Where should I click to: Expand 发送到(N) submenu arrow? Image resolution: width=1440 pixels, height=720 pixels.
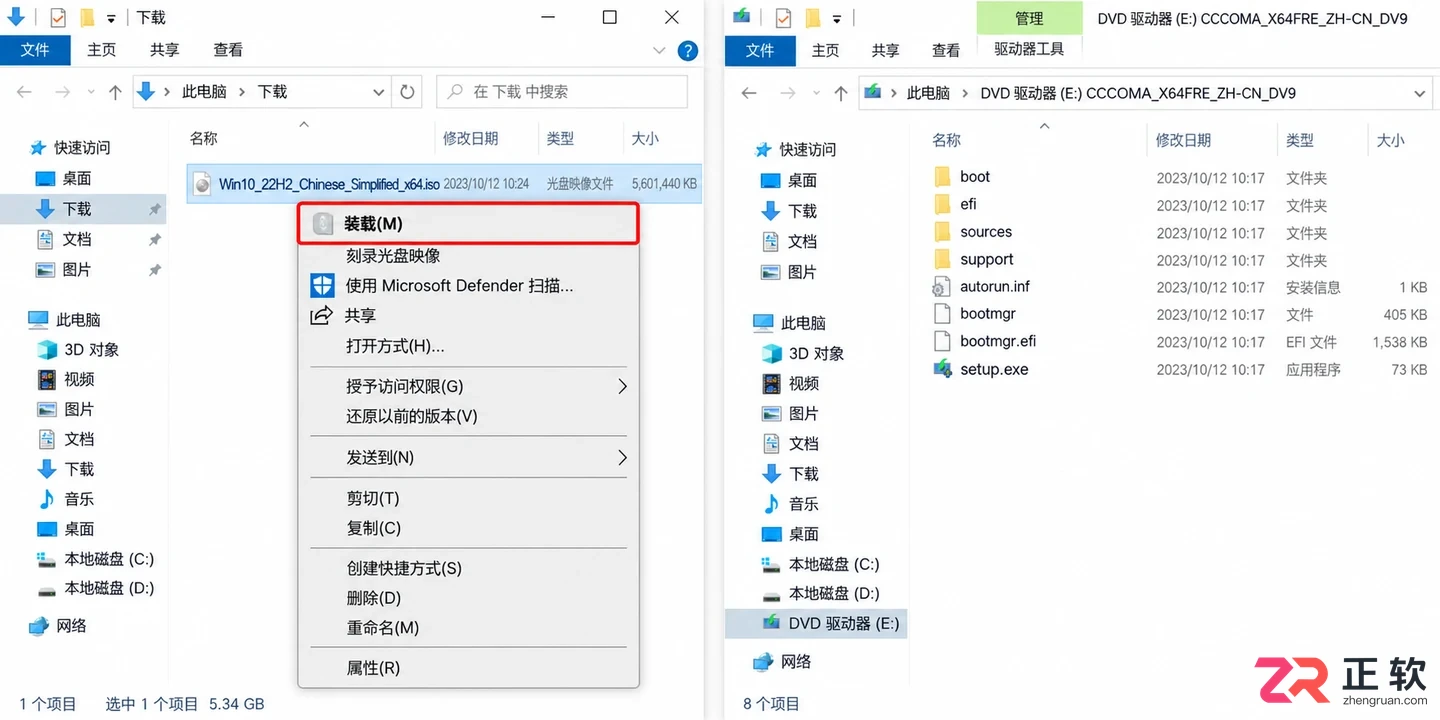(622, 457)
